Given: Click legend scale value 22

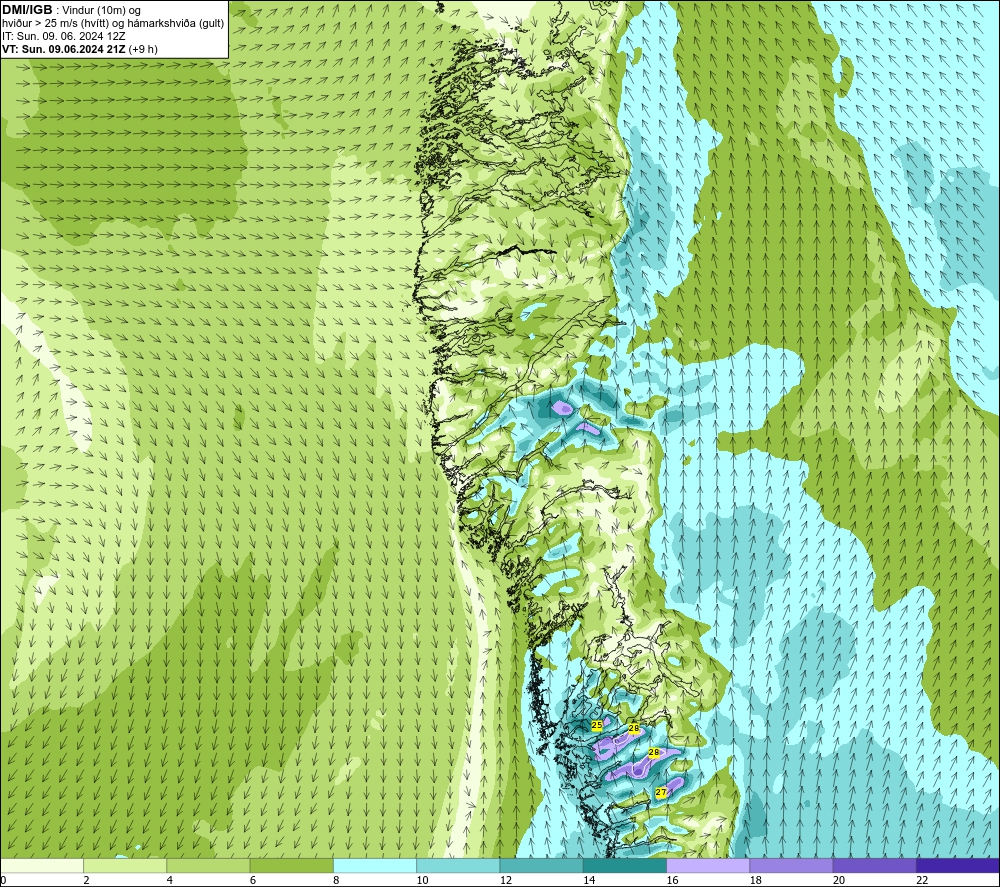Looking at the screenshot, I should point(922,881).
